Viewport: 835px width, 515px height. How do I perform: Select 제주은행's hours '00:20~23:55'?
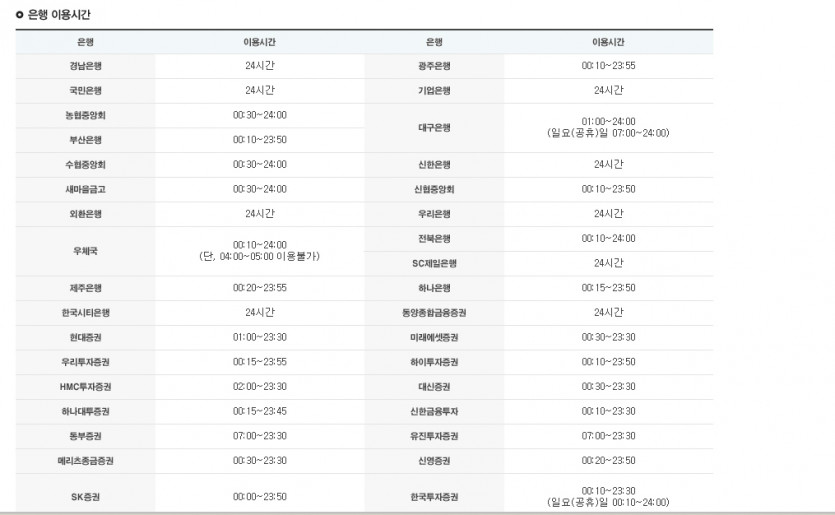point(259,288)
